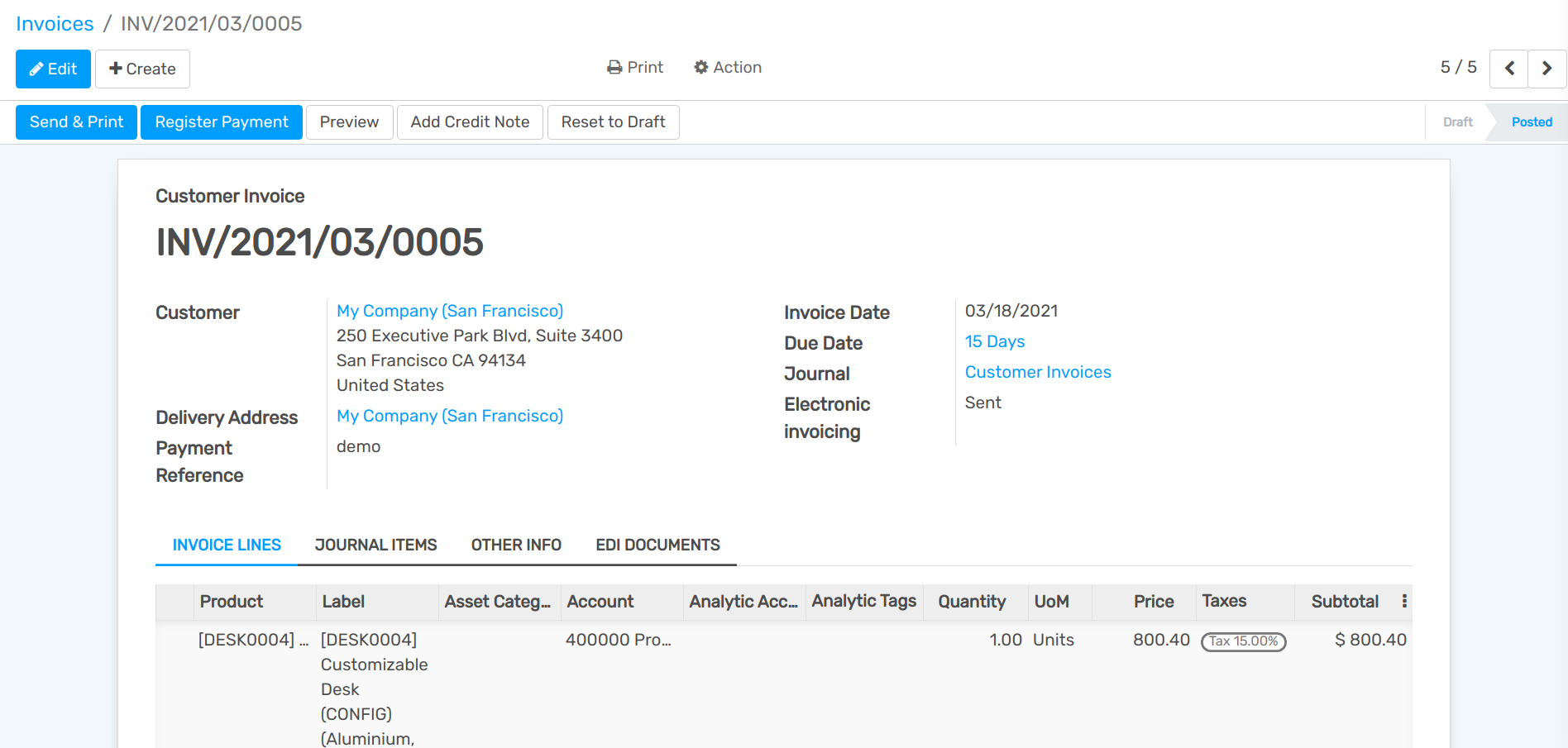This screenshot has width=1568, height=748.
Task: View the EDI Documents tab
Action: tap(657, 544)
